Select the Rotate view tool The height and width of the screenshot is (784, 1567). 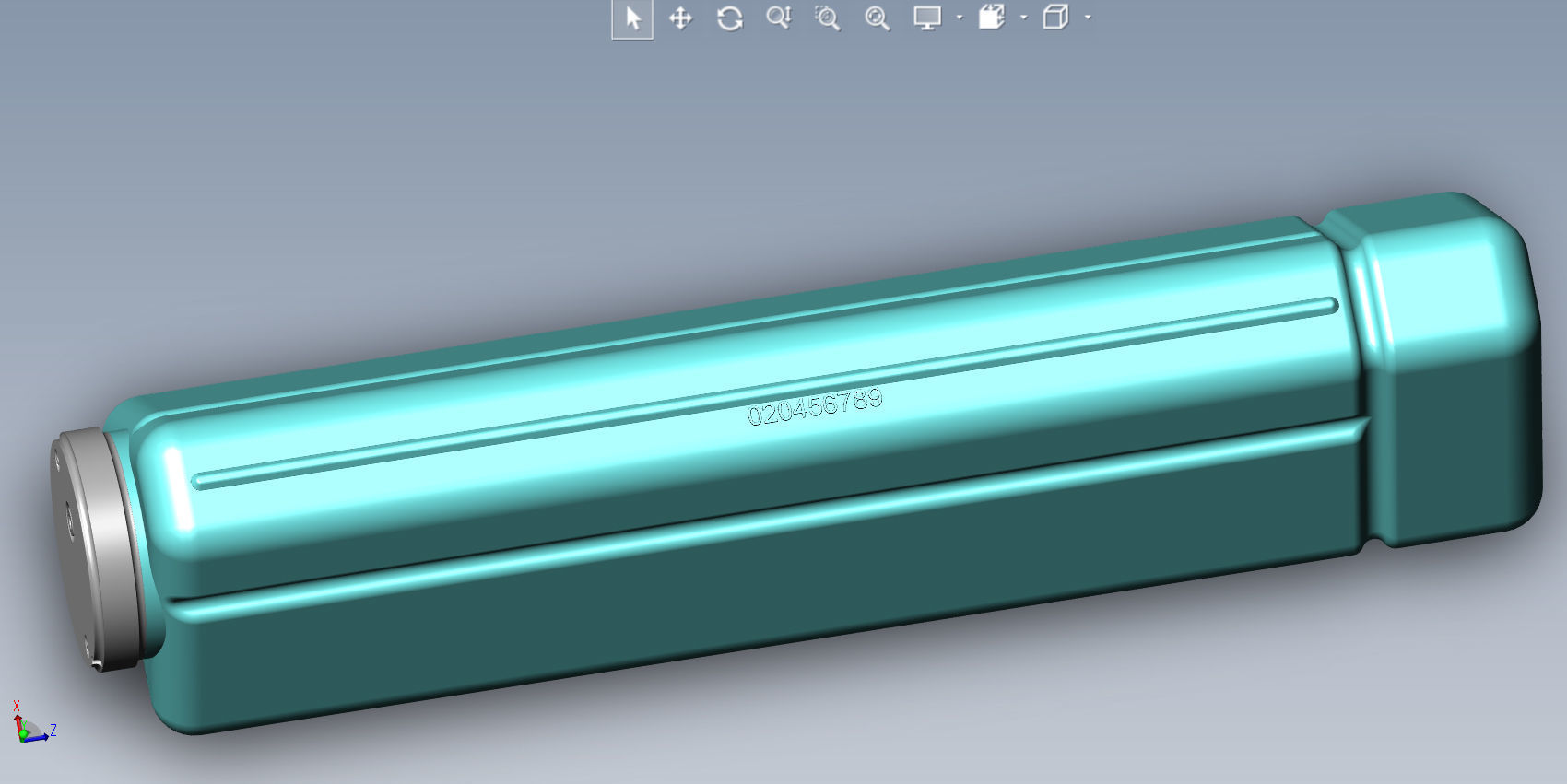[x=730, y=18]
